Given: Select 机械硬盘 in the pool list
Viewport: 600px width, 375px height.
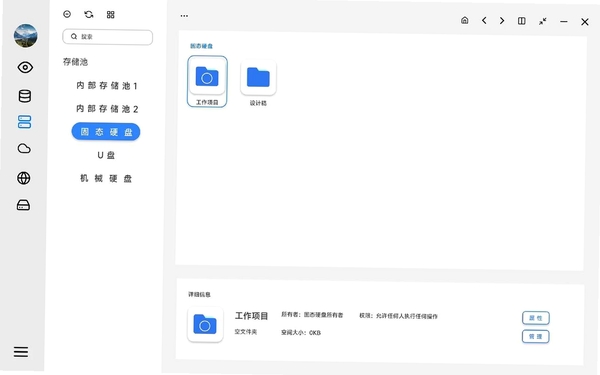Looking at the screenshot, I should pyautogui.click(x=106, y=178).
